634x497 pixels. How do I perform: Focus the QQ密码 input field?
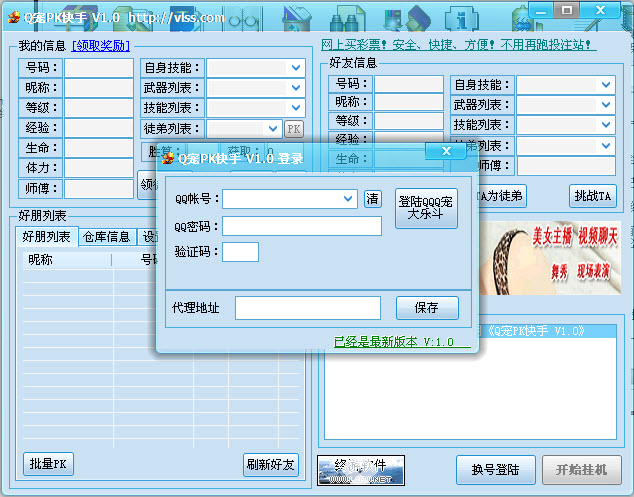tap(302, 226)
